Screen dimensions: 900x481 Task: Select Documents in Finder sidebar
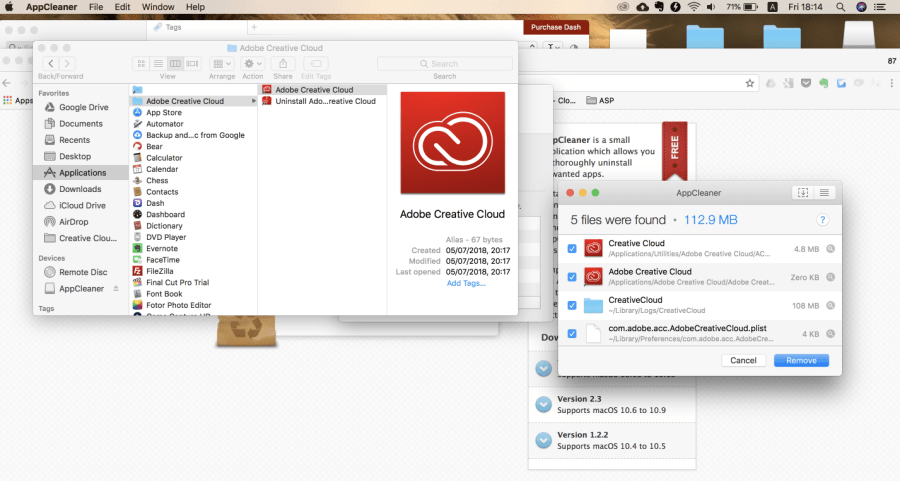(x=80, y=123)
